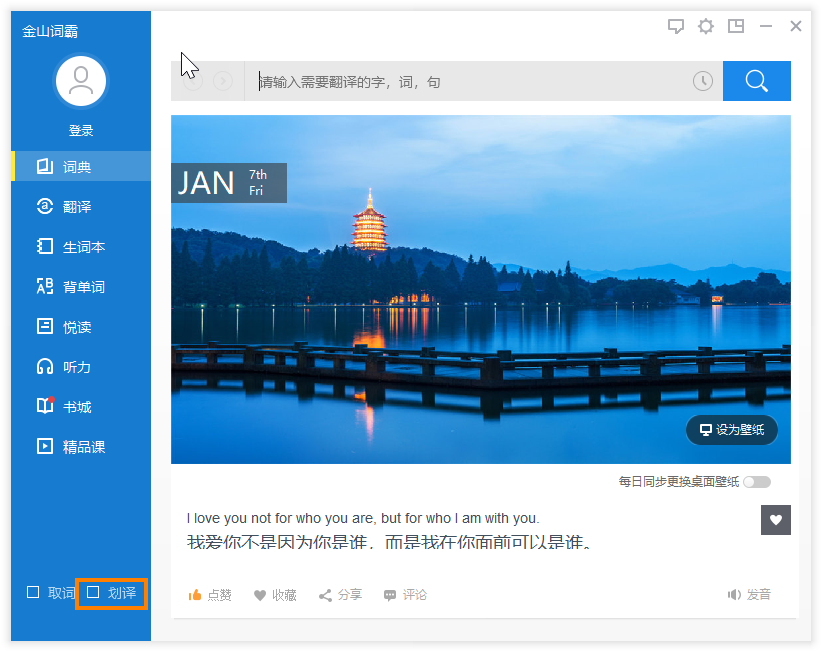Click the blue magnifier search button
The height and width of the screenshot is (652, 822).
pos(756,81)
